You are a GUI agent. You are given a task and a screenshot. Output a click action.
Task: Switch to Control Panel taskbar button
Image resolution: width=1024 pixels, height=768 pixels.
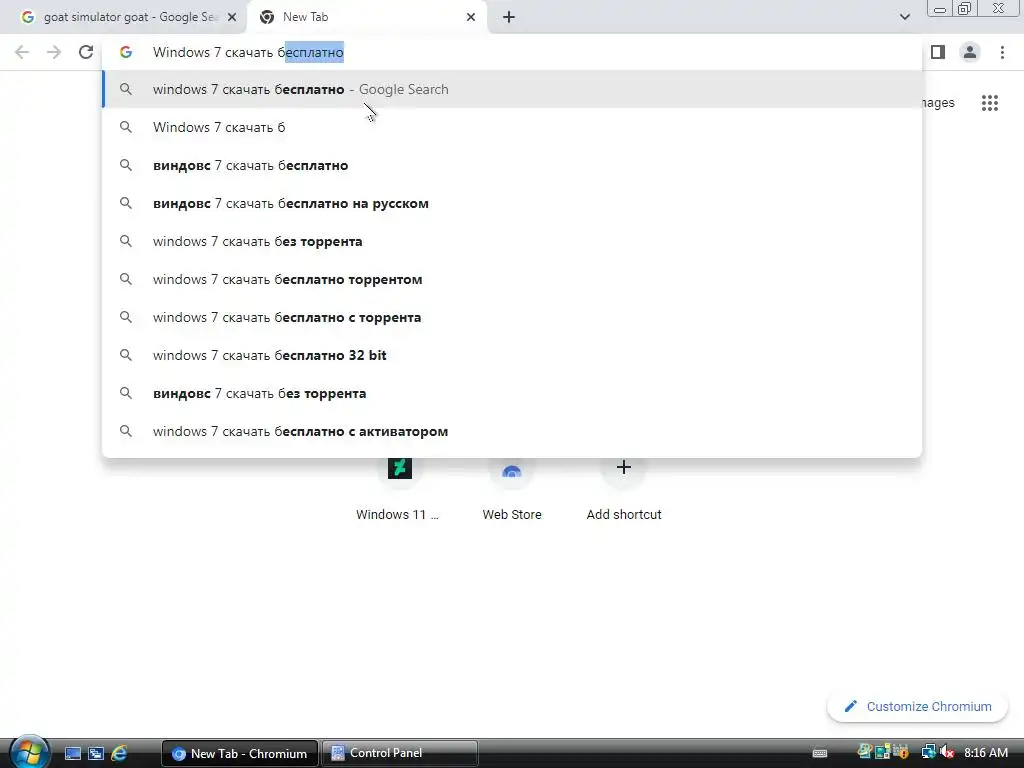[400, 754]
